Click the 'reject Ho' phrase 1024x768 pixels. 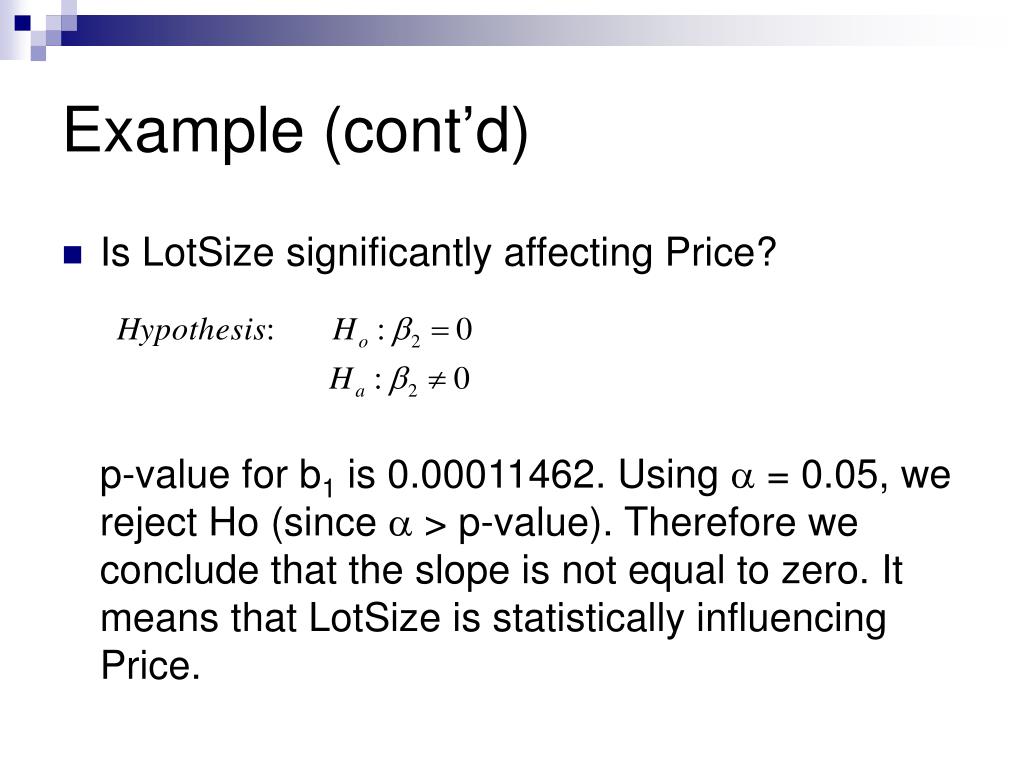[x=179, y=524]
